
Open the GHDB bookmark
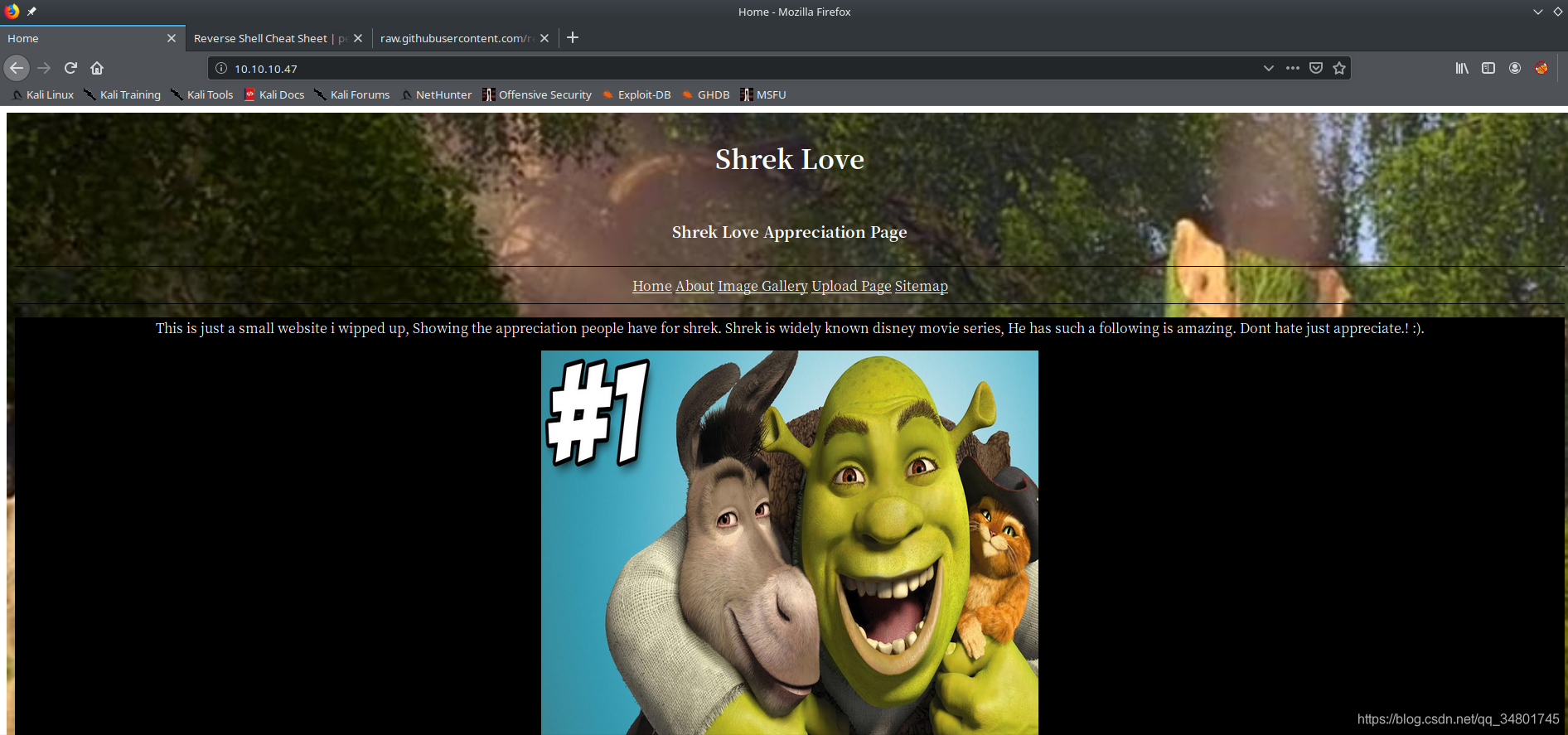pyautogui.click(x=706, y=94)
